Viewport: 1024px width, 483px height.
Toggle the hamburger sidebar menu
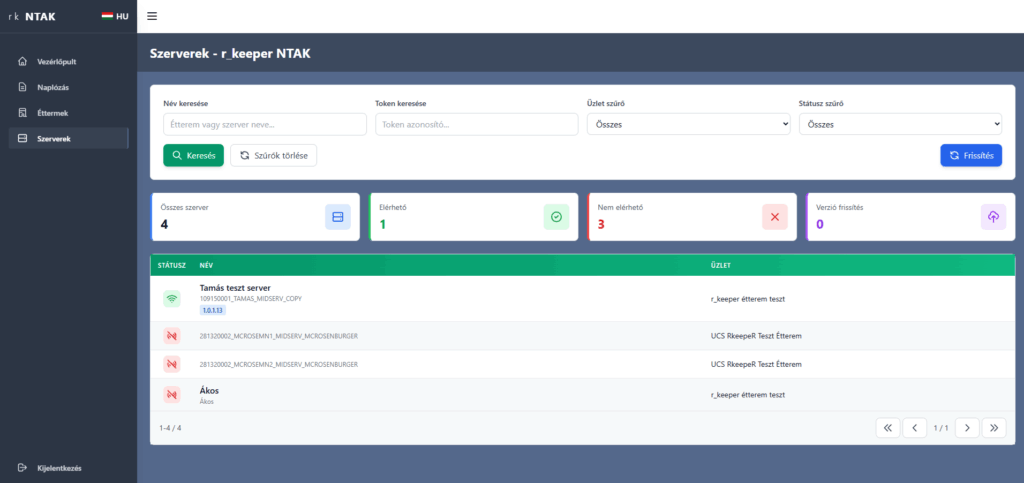click(x=152, y=16)
